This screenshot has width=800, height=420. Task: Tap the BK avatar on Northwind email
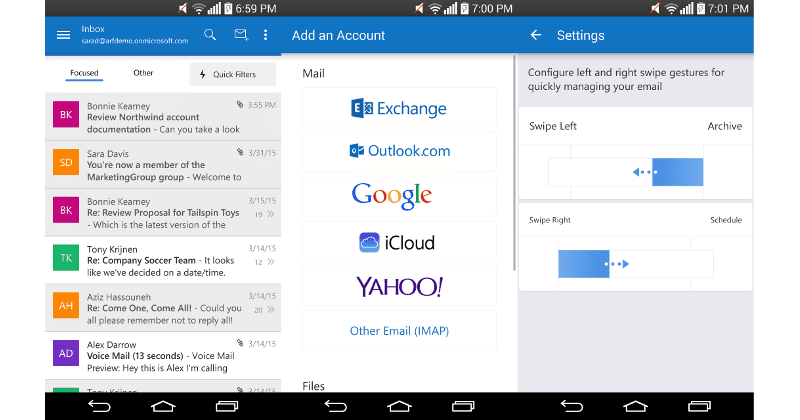point(66,114)
